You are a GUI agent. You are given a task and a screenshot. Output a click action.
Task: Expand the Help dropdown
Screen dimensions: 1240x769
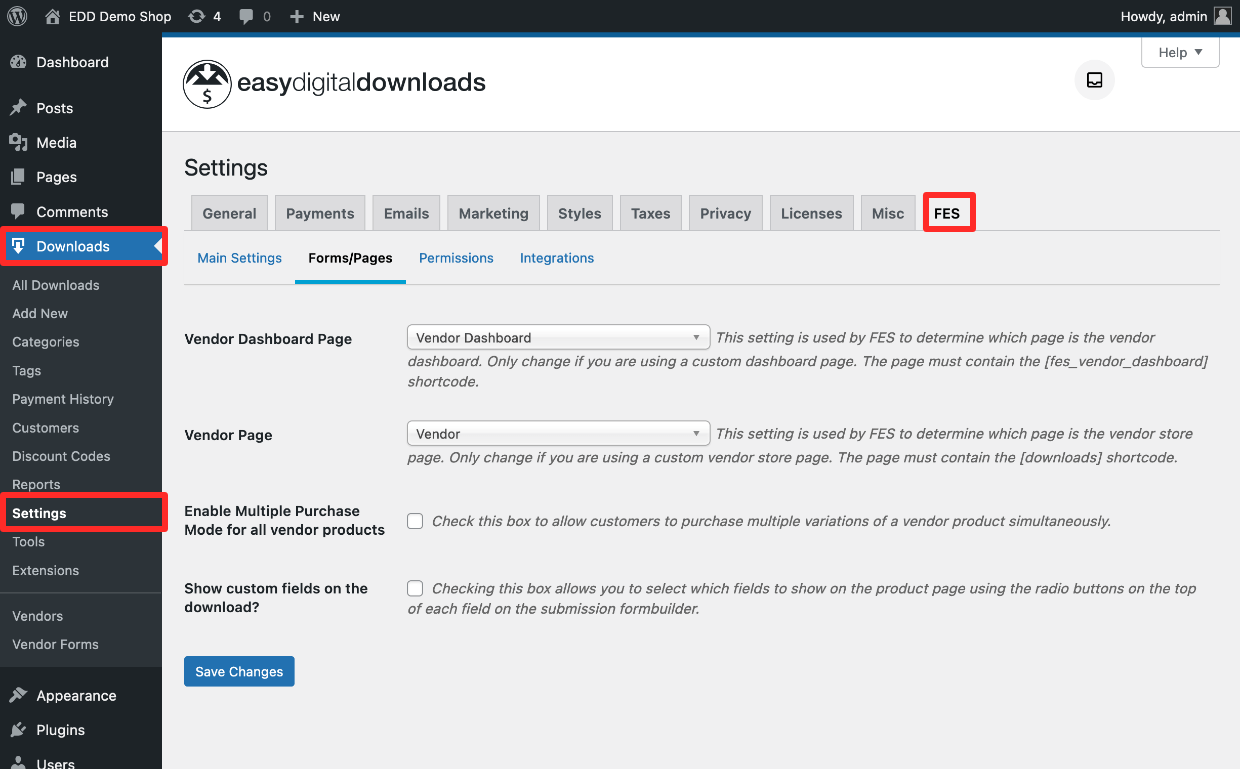(1180, 52)
